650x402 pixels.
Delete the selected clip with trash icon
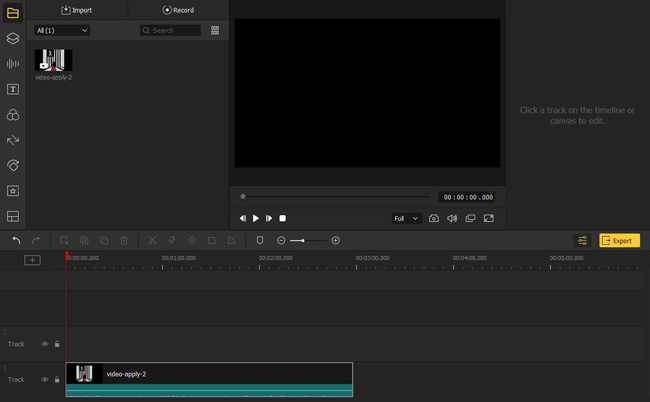click(124, 240)
